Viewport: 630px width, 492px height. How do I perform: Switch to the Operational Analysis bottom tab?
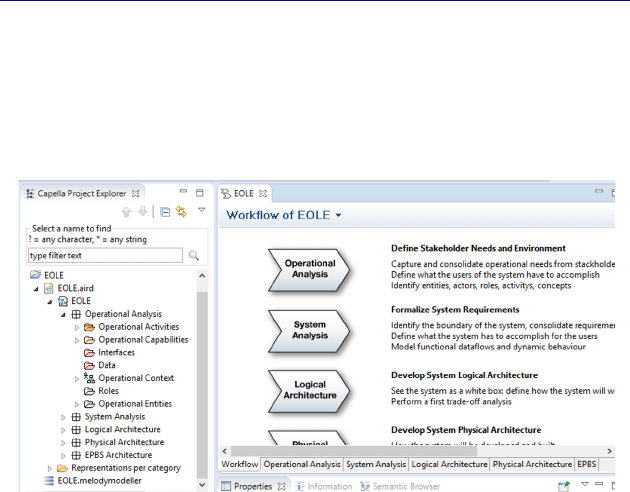click(302, 464)
